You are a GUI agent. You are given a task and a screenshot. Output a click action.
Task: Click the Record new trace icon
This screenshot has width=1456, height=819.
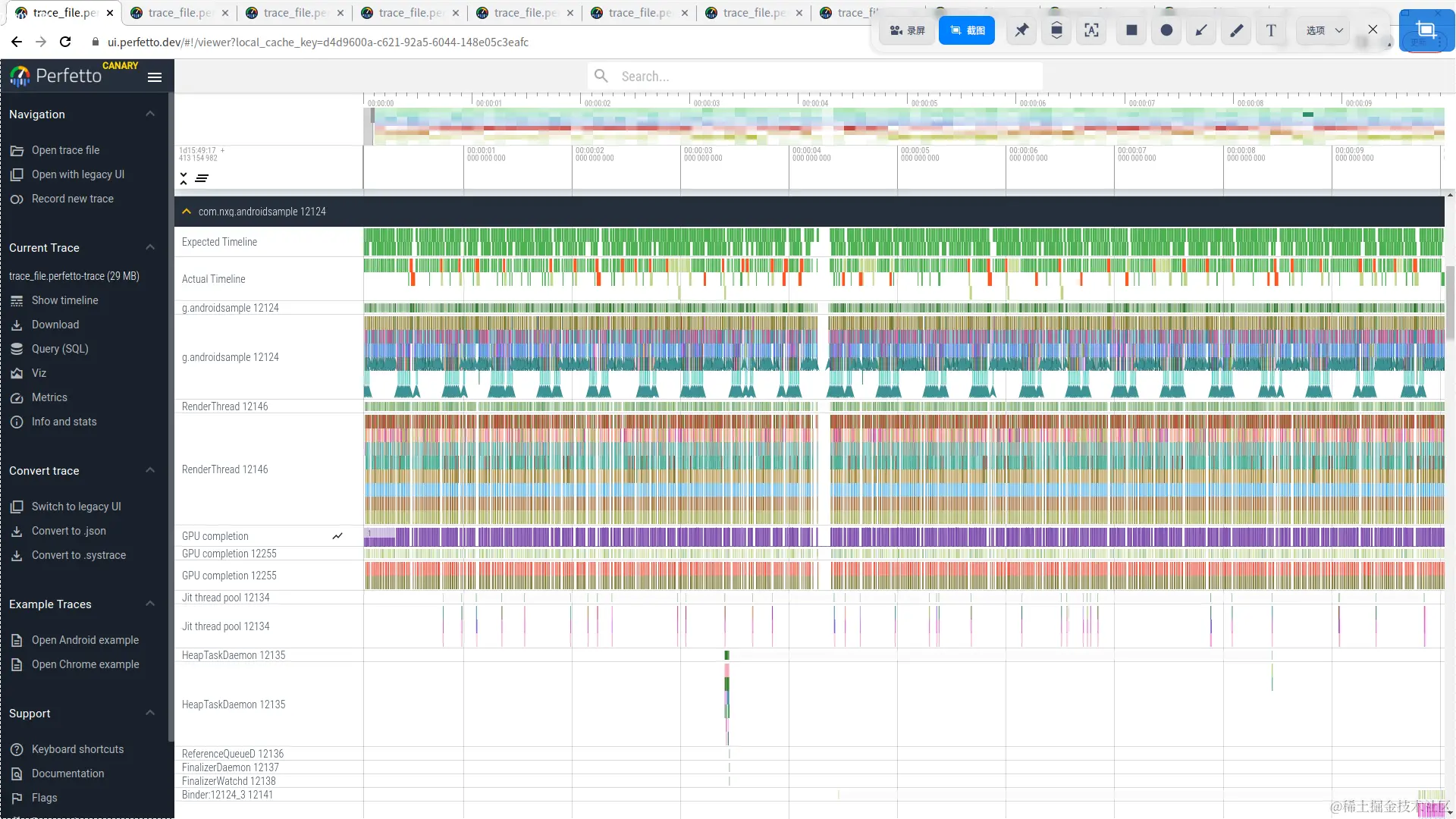(x=17, y=199)
